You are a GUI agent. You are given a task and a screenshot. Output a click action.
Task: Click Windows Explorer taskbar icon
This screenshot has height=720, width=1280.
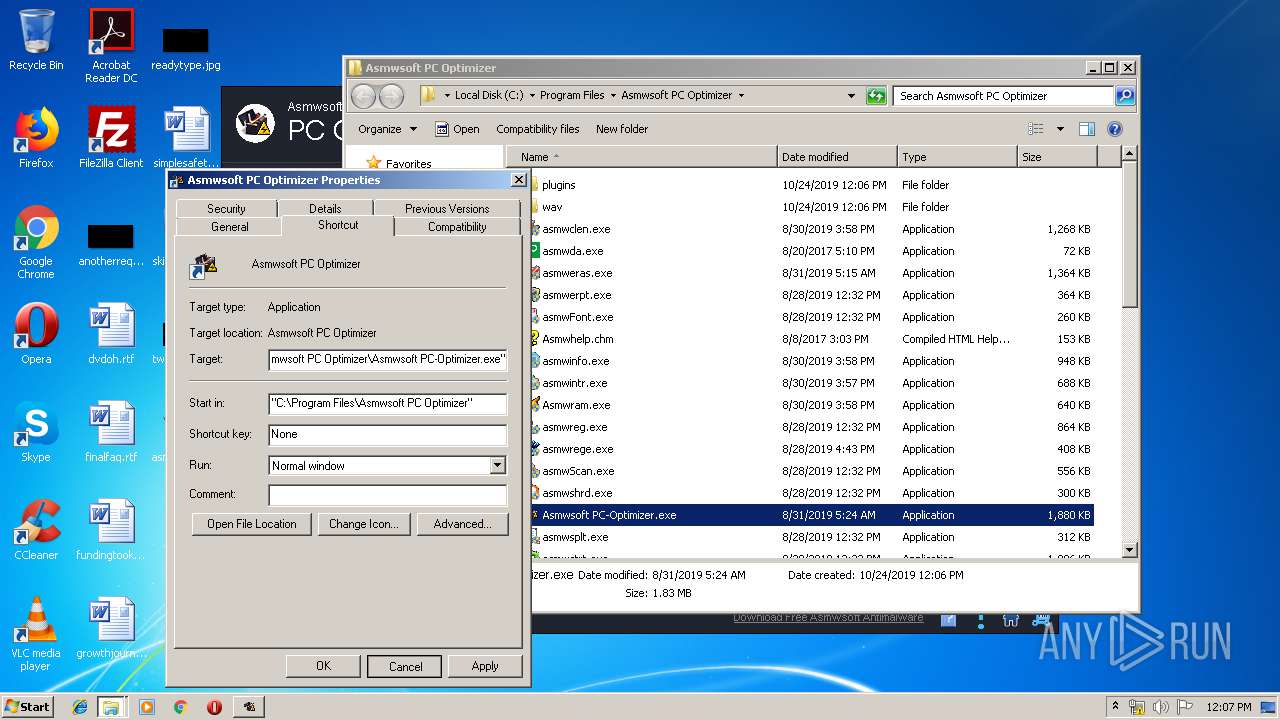click(111, 707)
